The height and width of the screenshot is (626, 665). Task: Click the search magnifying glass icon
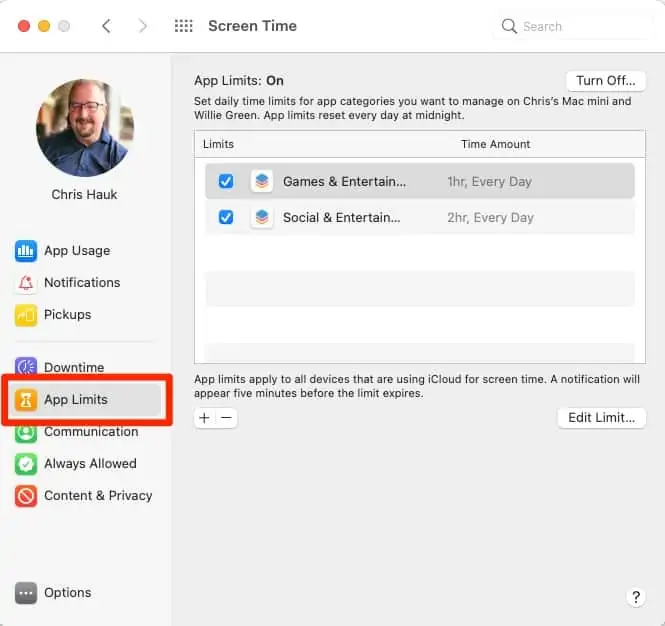[509, 26]
